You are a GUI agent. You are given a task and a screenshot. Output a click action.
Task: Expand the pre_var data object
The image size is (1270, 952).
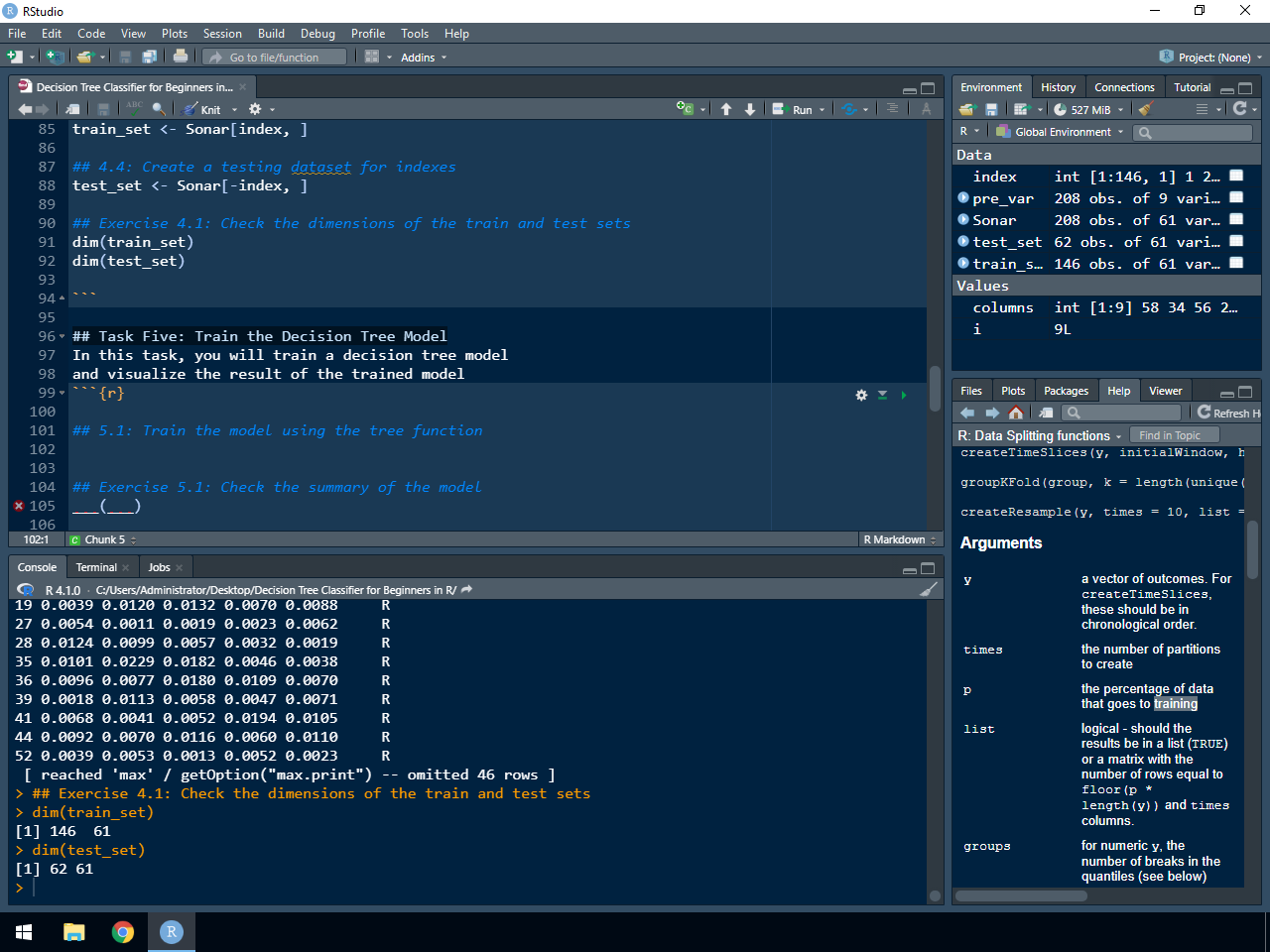[963, 198]
